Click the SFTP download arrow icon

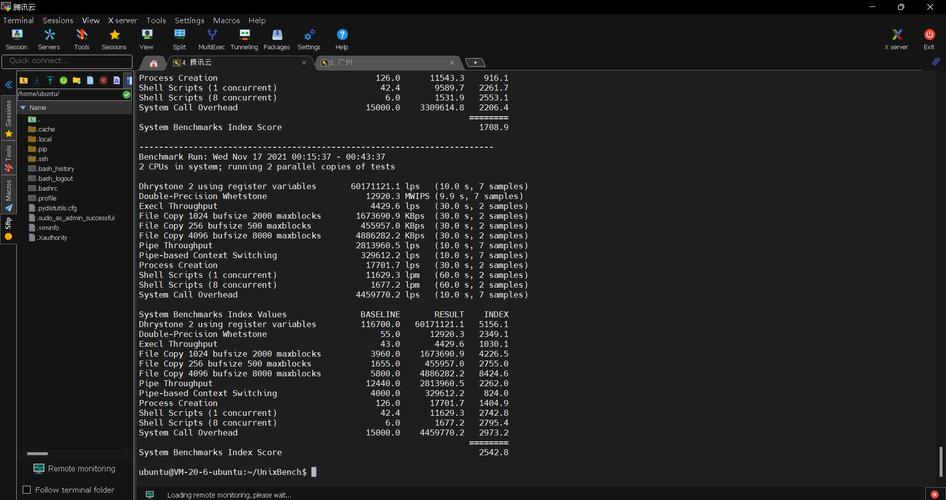[37, 80]
